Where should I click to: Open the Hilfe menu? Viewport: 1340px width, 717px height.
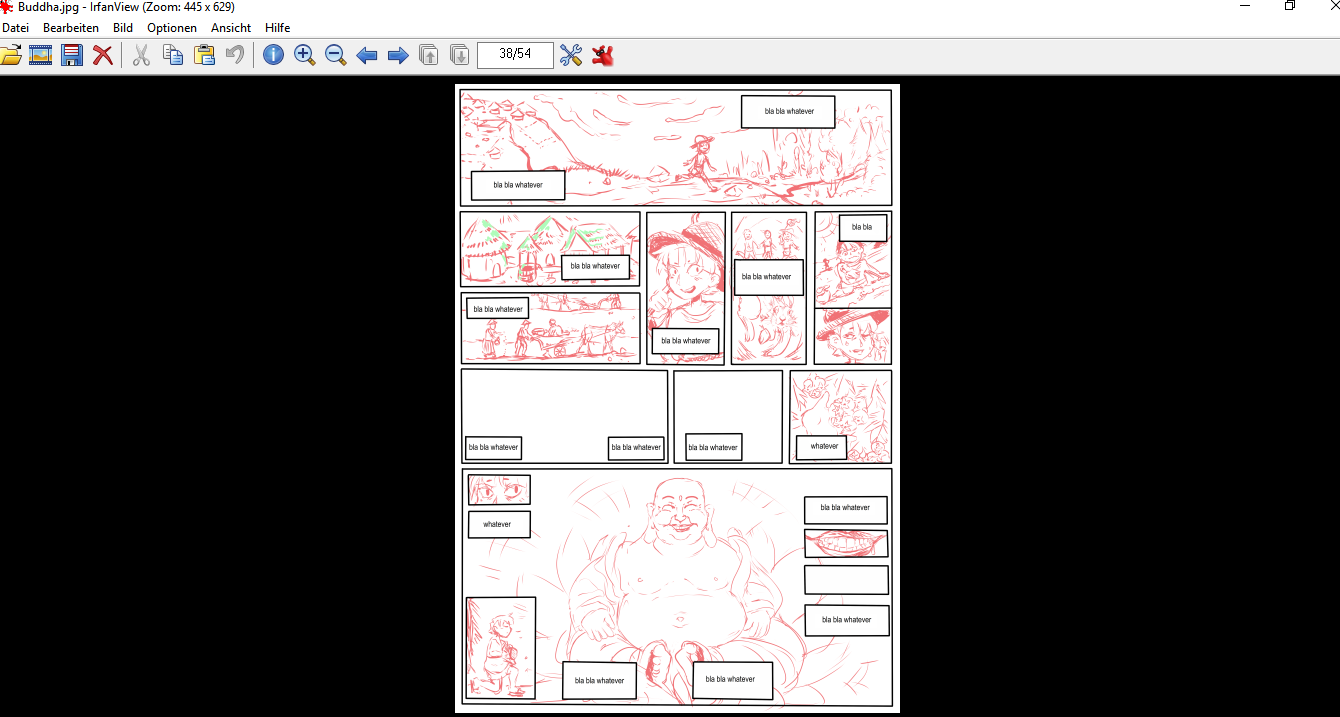pos(278,28)
